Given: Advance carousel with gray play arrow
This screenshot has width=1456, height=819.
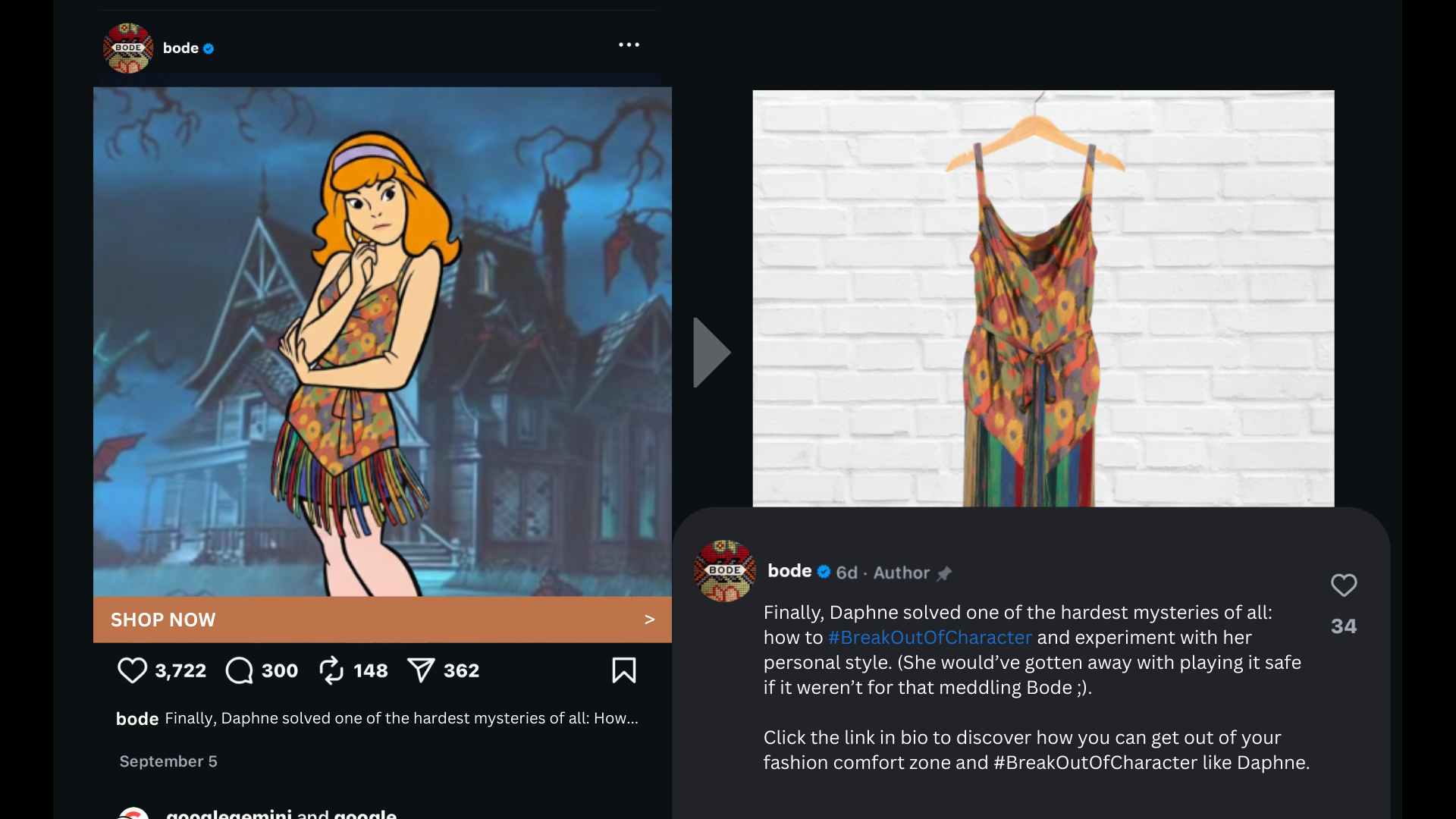Looking at the screenshot, I should tap(710, 353).
